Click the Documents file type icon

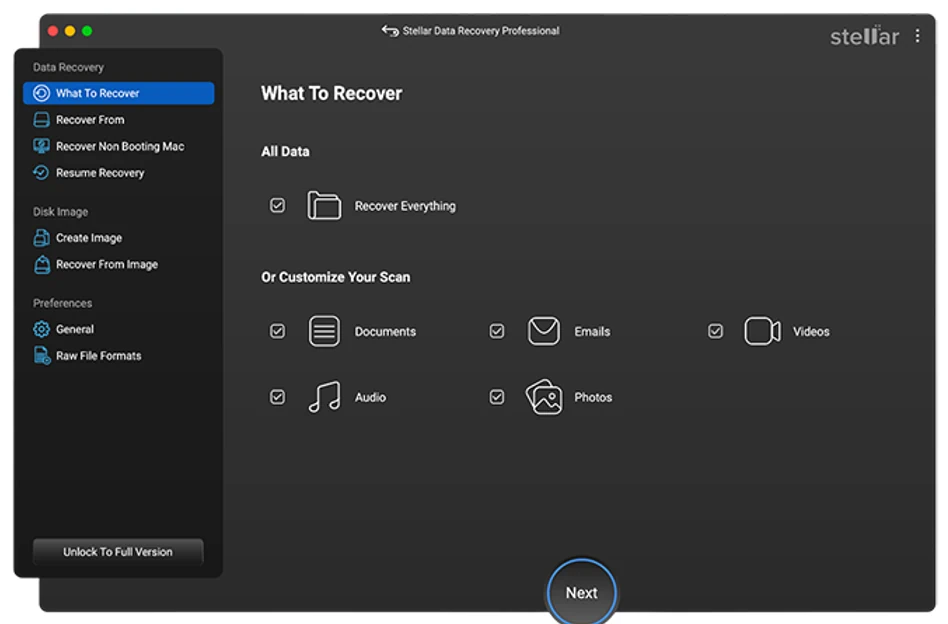tap(324, 332)
